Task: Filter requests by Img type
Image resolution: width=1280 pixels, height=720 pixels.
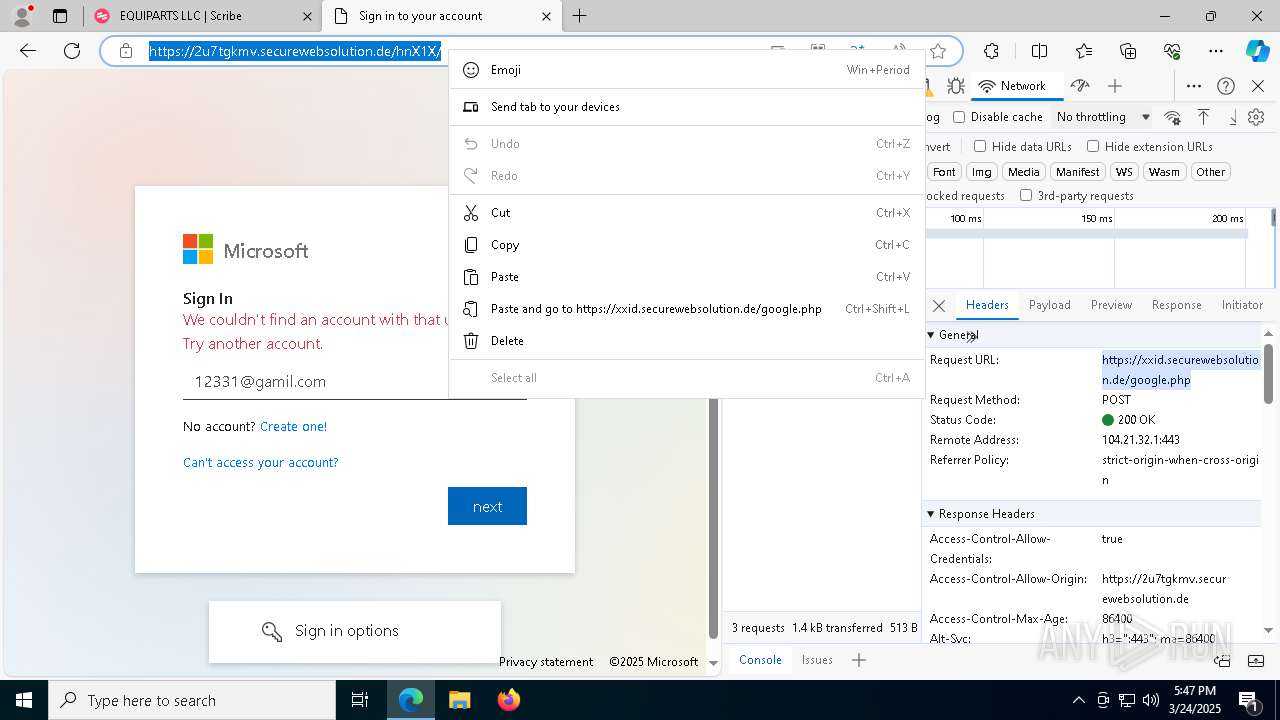Action: pyautogui.click(x=982, y=172)
